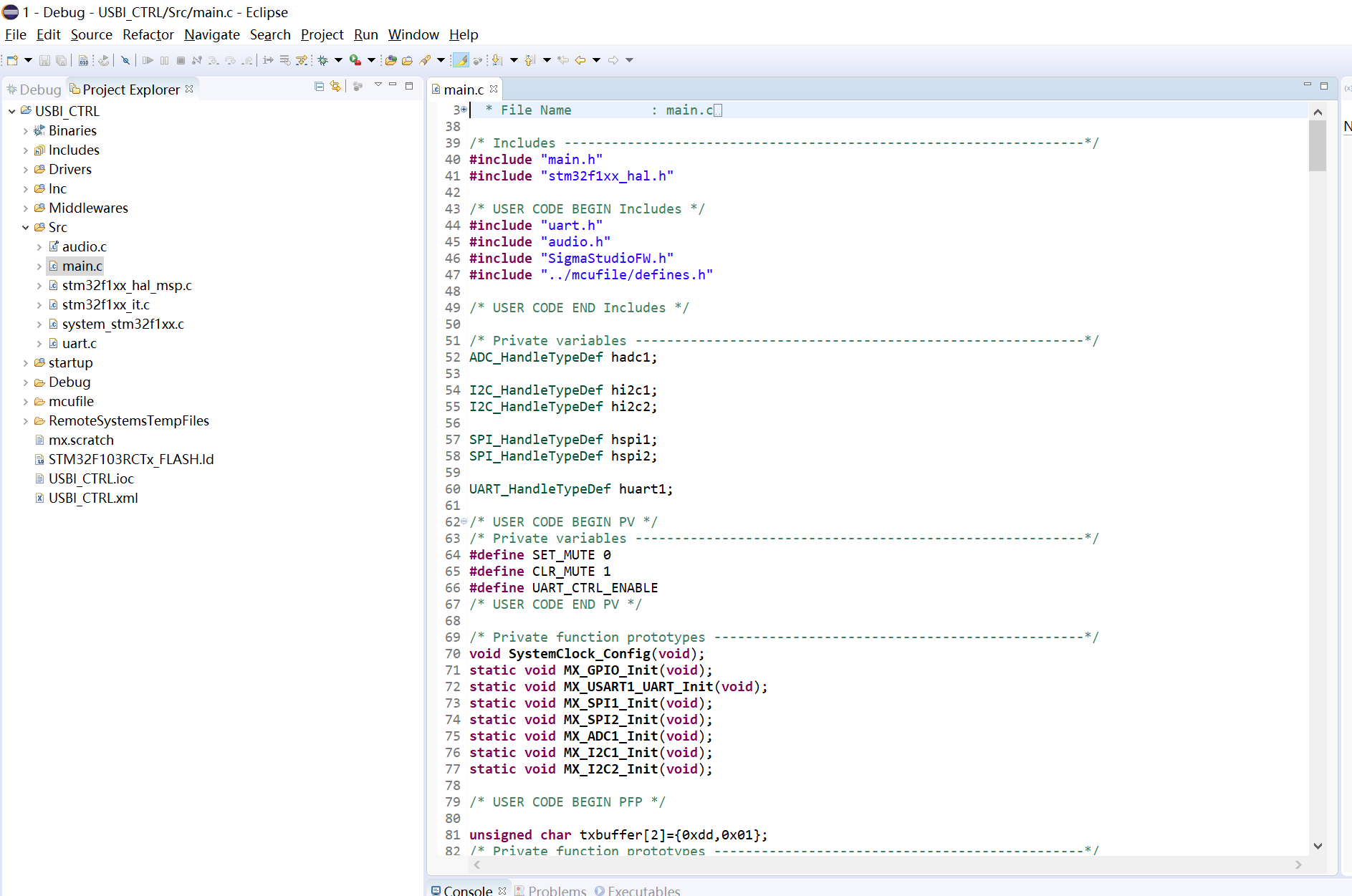Open the Run launch dropdown arrow
Viewport: 1352px width, 896px height.
click(x=371, y=60)
